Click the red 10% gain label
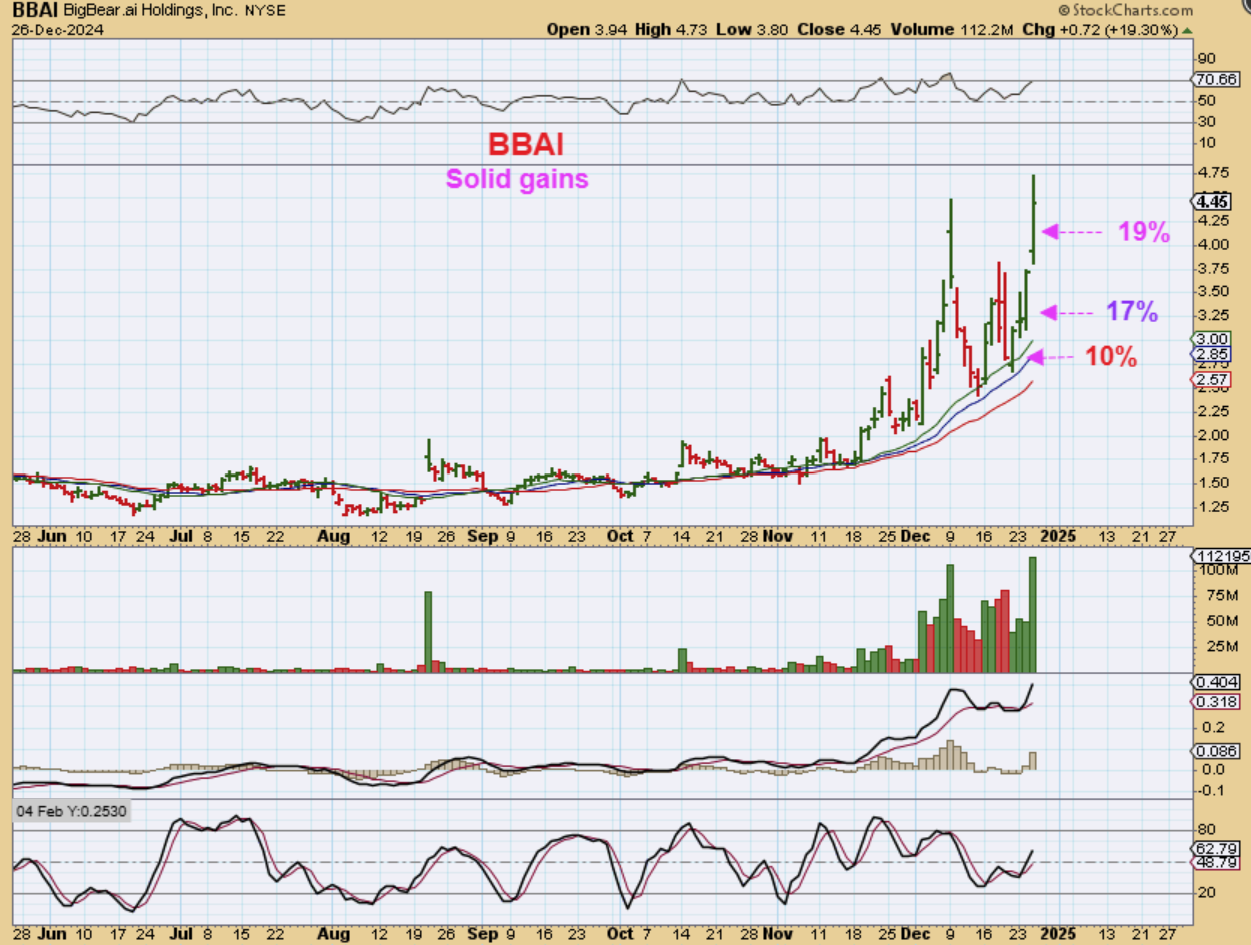This screenshot has height=945, width=1251. click(1111, 356)
